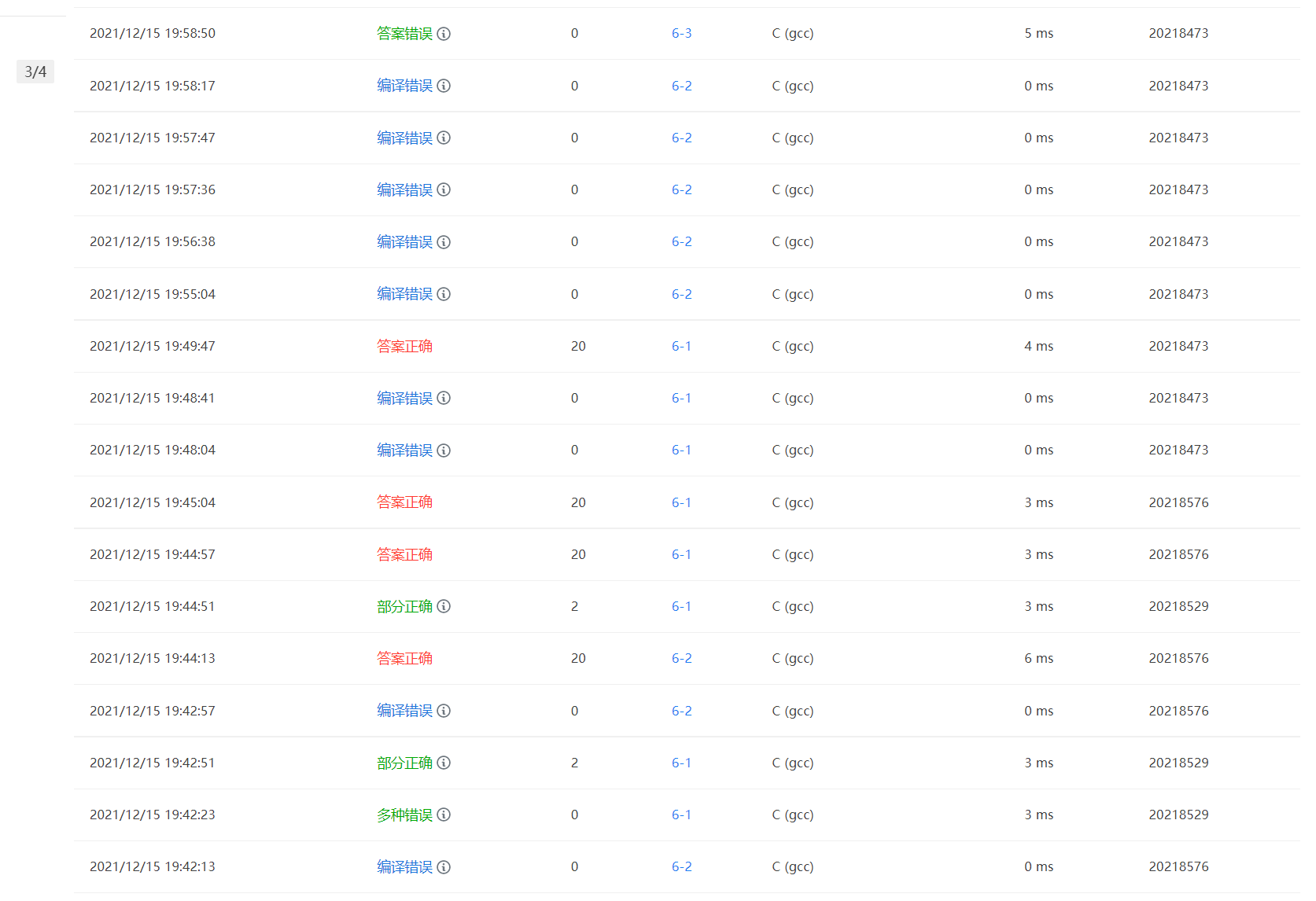Select timestamp 2021/12/15 19:45:04
Viewport: 1316px width, 901px height.
tap(153, 502)
